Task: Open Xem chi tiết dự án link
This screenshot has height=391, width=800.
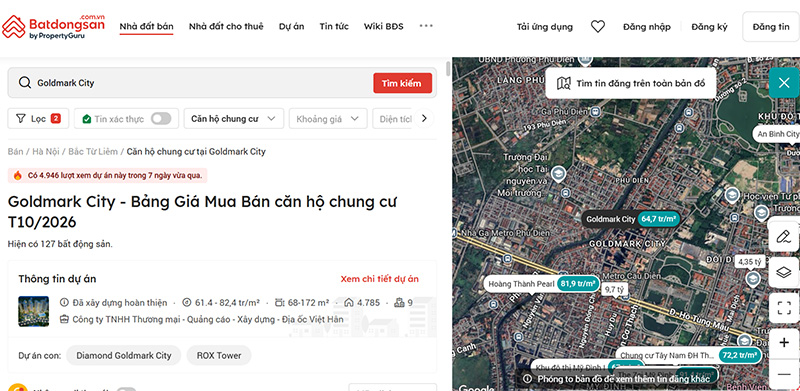Action: [x=380, y=279]
